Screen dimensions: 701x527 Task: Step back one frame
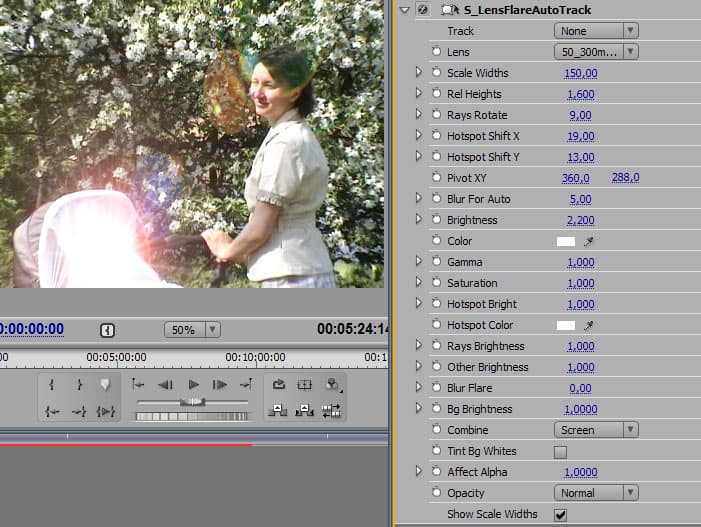166,385
